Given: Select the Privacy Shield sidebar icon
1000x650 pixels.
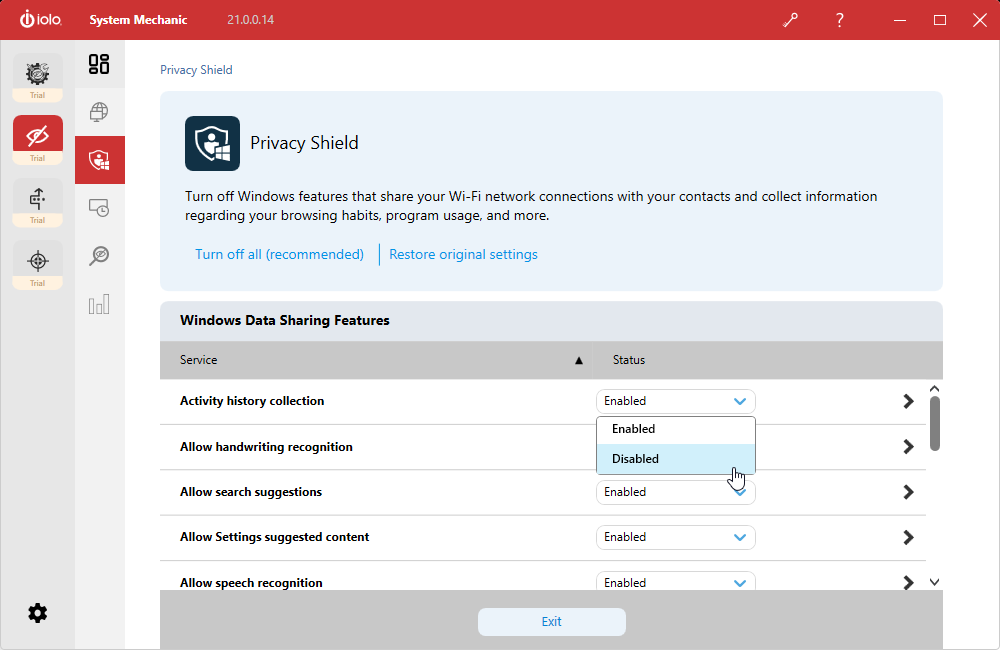Looking at the screenshot, I should (99, 160).
